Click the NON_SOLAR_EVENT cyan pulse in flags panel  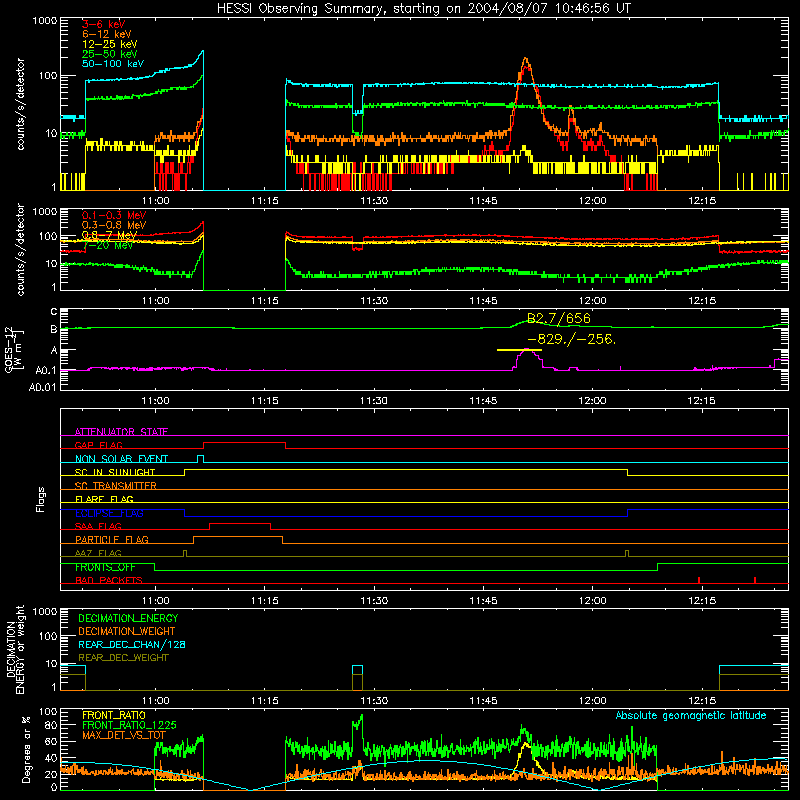click(201, 459)
